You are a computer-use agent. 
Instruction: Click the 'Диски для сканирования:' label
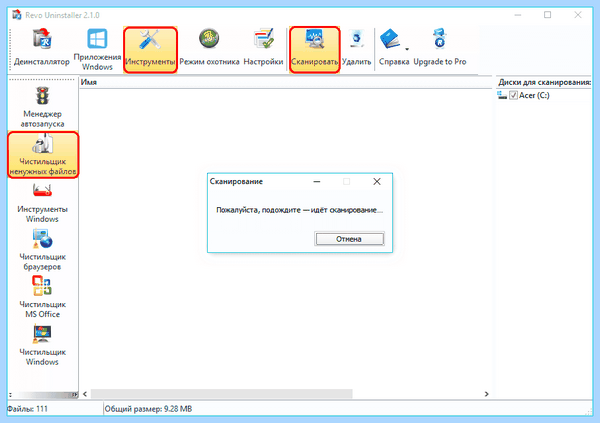click(545, 82)
